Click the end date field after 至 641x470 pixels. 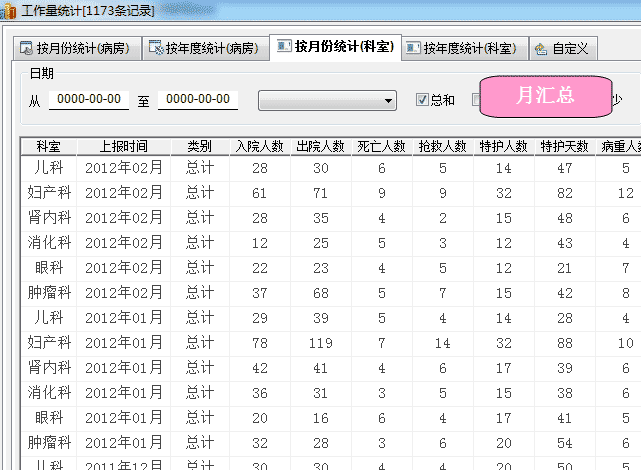(198, 99)
